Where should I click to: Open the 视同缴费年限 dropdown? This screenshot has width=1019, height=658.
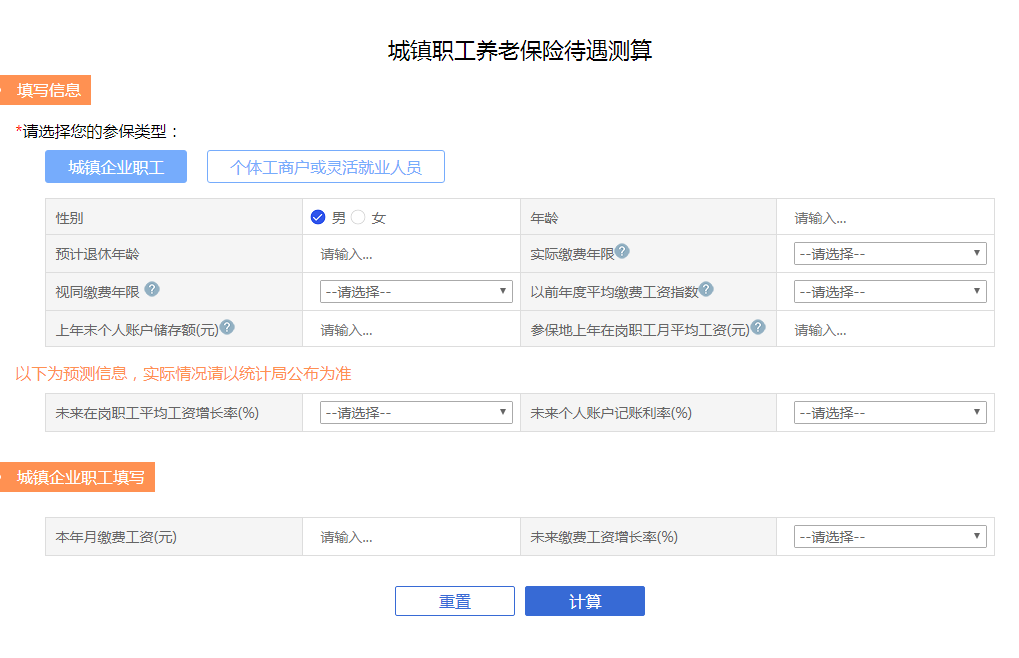(x=416, y=291)
